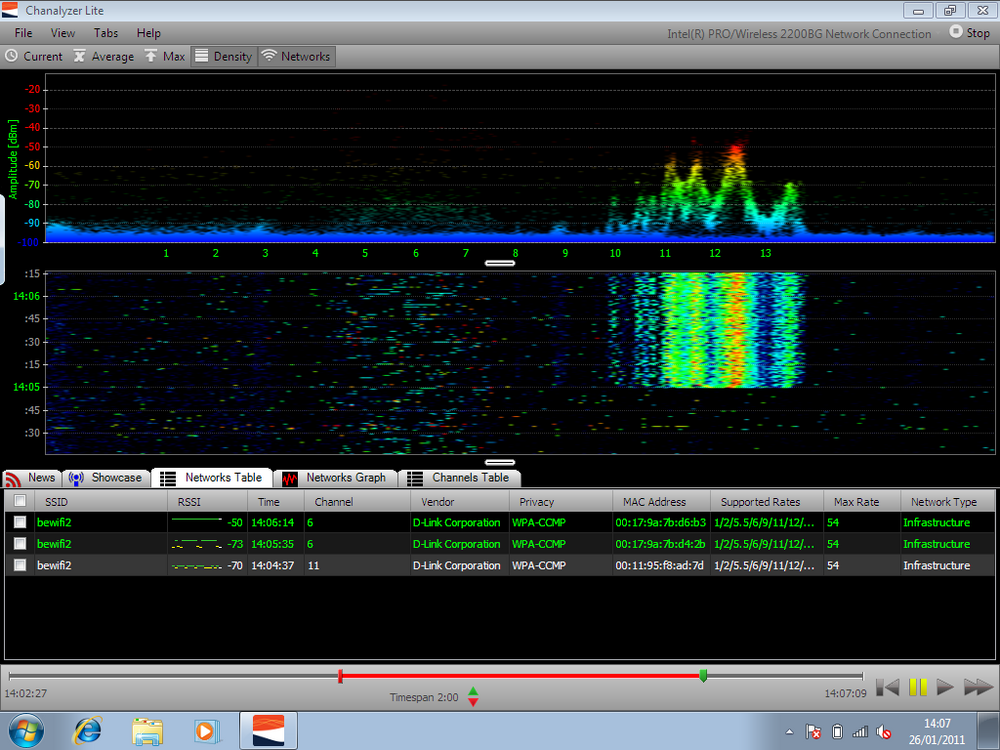Open Windows Explorer folder from taskbar
The height and width of the screenshot is (750, 1000).
[x=147, y=731]
